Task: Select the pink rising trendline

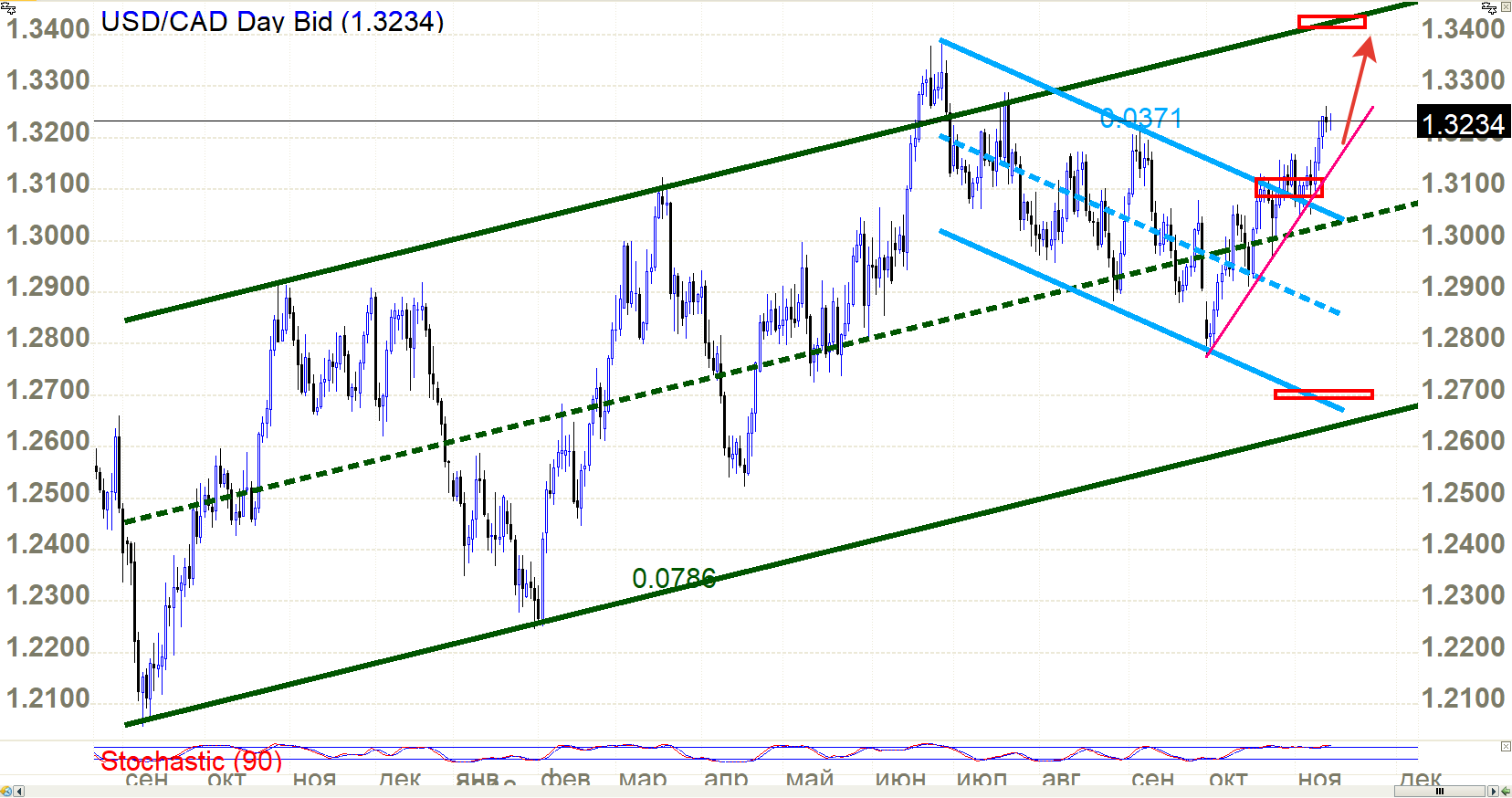Action: [x=1289, y=232]
